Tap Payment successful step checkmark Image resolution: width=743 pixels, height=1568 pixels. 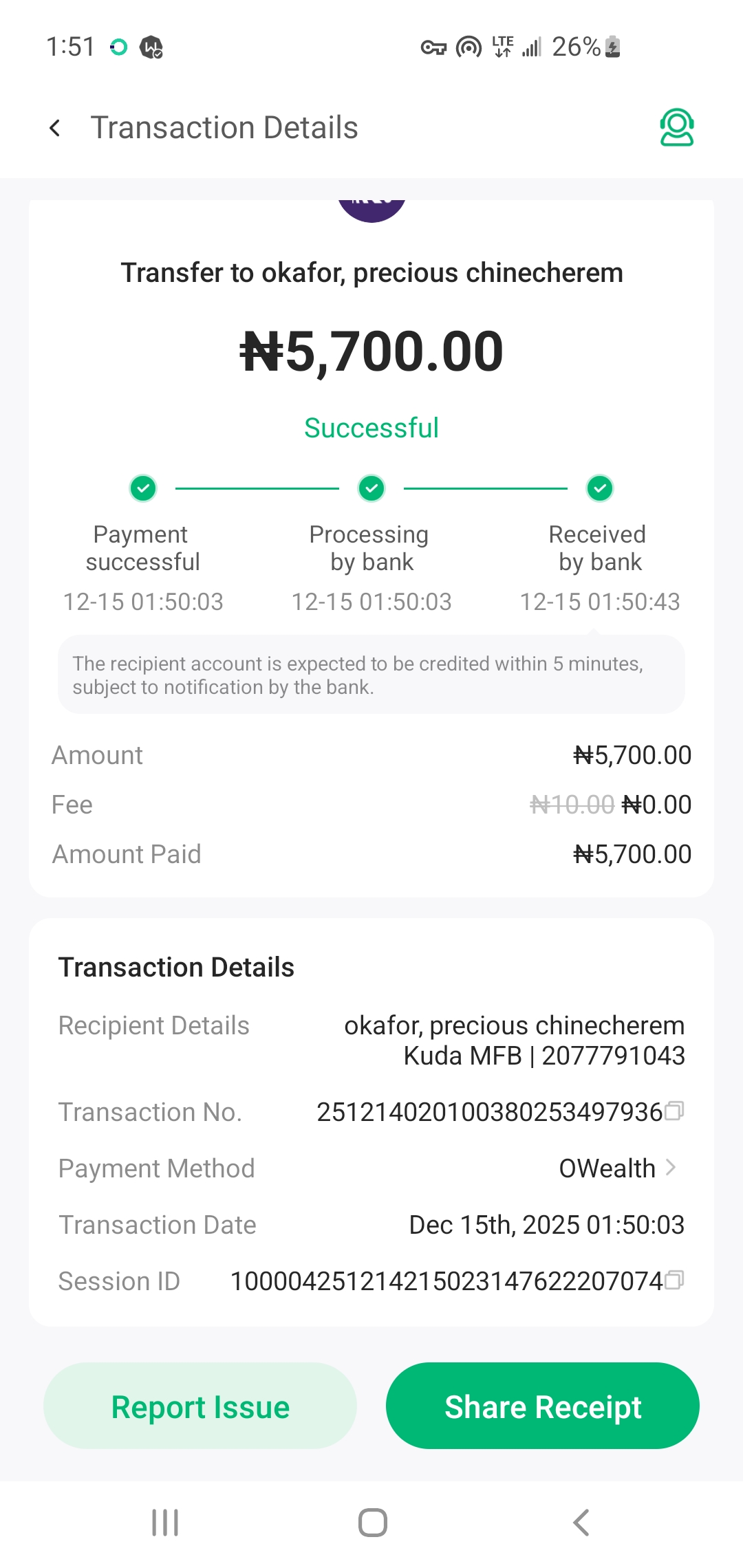(x=143, y=489)
